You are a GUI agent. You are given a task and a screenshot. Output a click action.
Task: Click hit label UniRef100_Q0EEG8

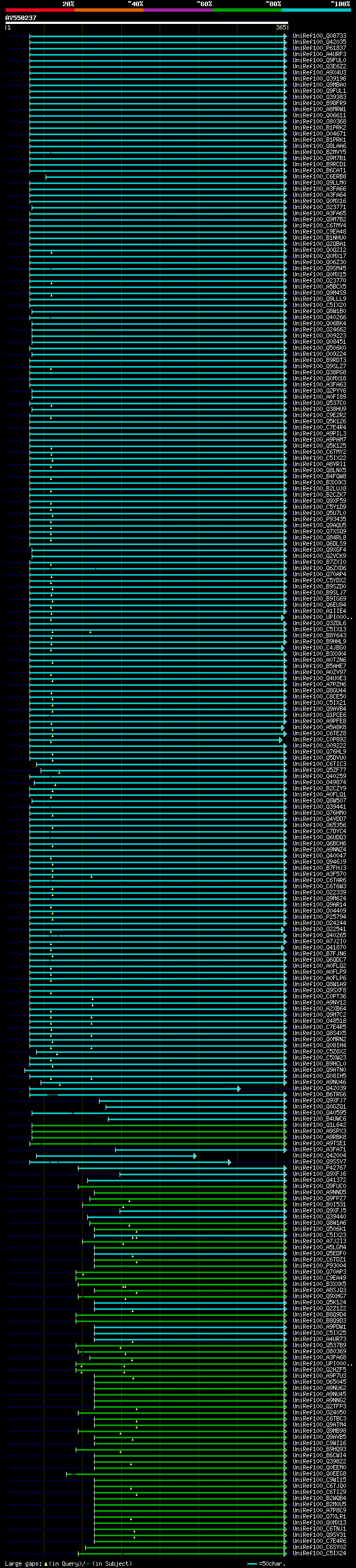pyautogui.click(x=319, y=1473)
